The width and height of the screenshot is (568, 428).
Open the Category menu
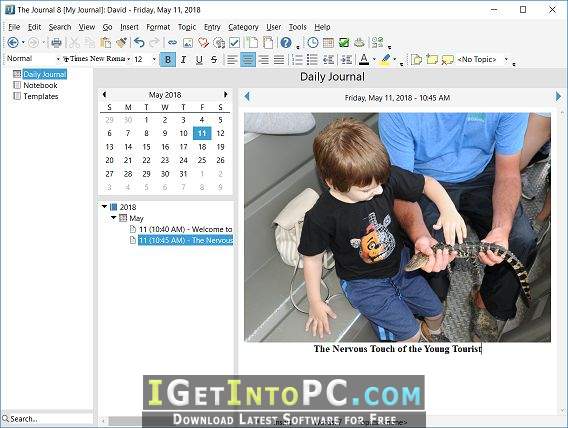tap(243, 27)
